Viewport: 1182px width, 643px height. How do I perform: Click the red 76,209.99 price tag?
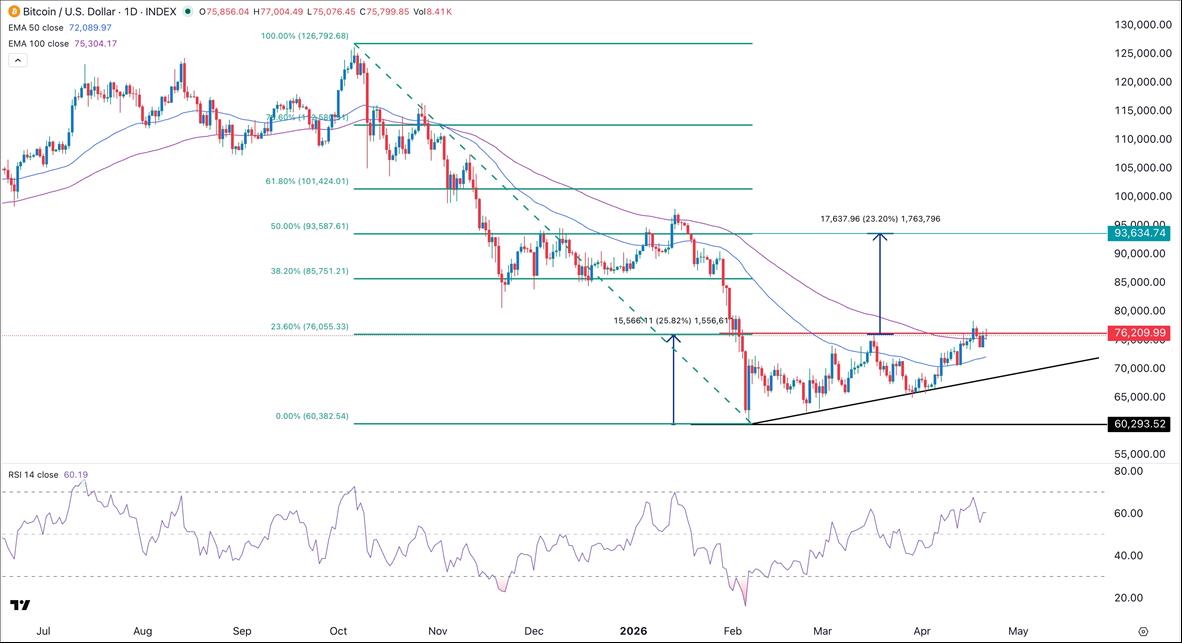point(1140,332)
